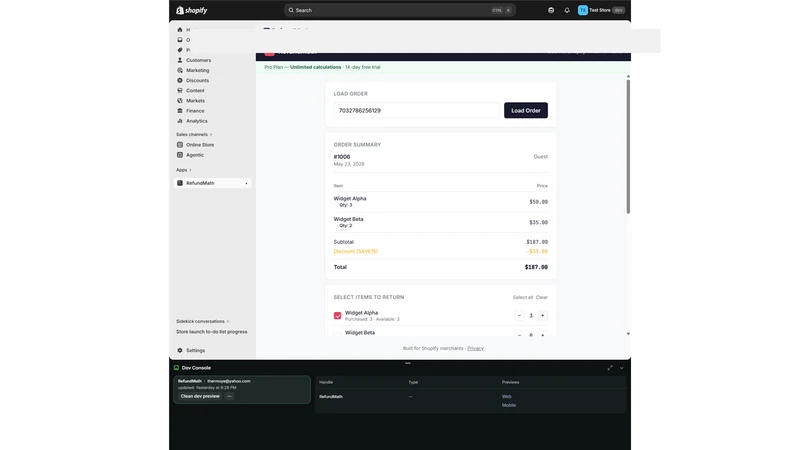
Task: Expand Sidekick conversations
Action: (x=203, y=321)
